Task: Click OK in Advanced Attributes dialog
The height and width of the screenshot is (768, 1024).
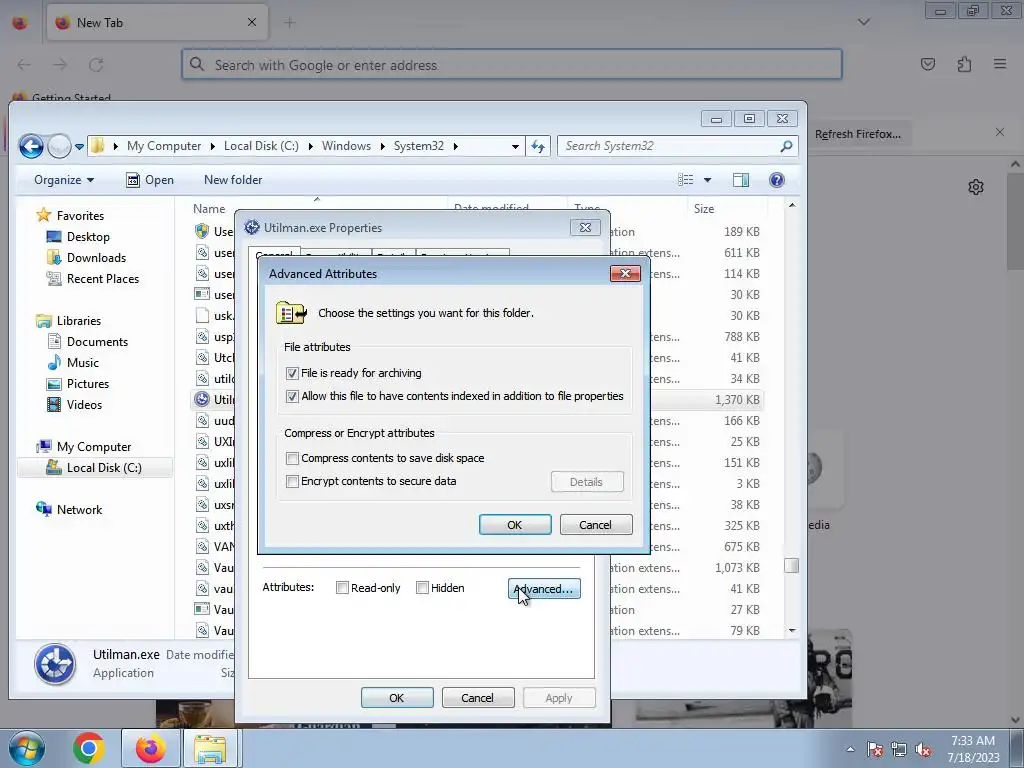Action: pyautogui.click(x=515, y=524)
